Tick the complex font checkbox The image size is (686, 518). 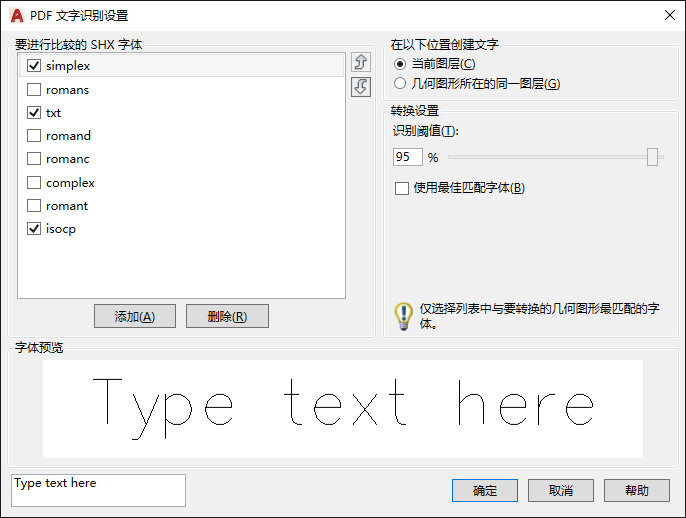34,182
